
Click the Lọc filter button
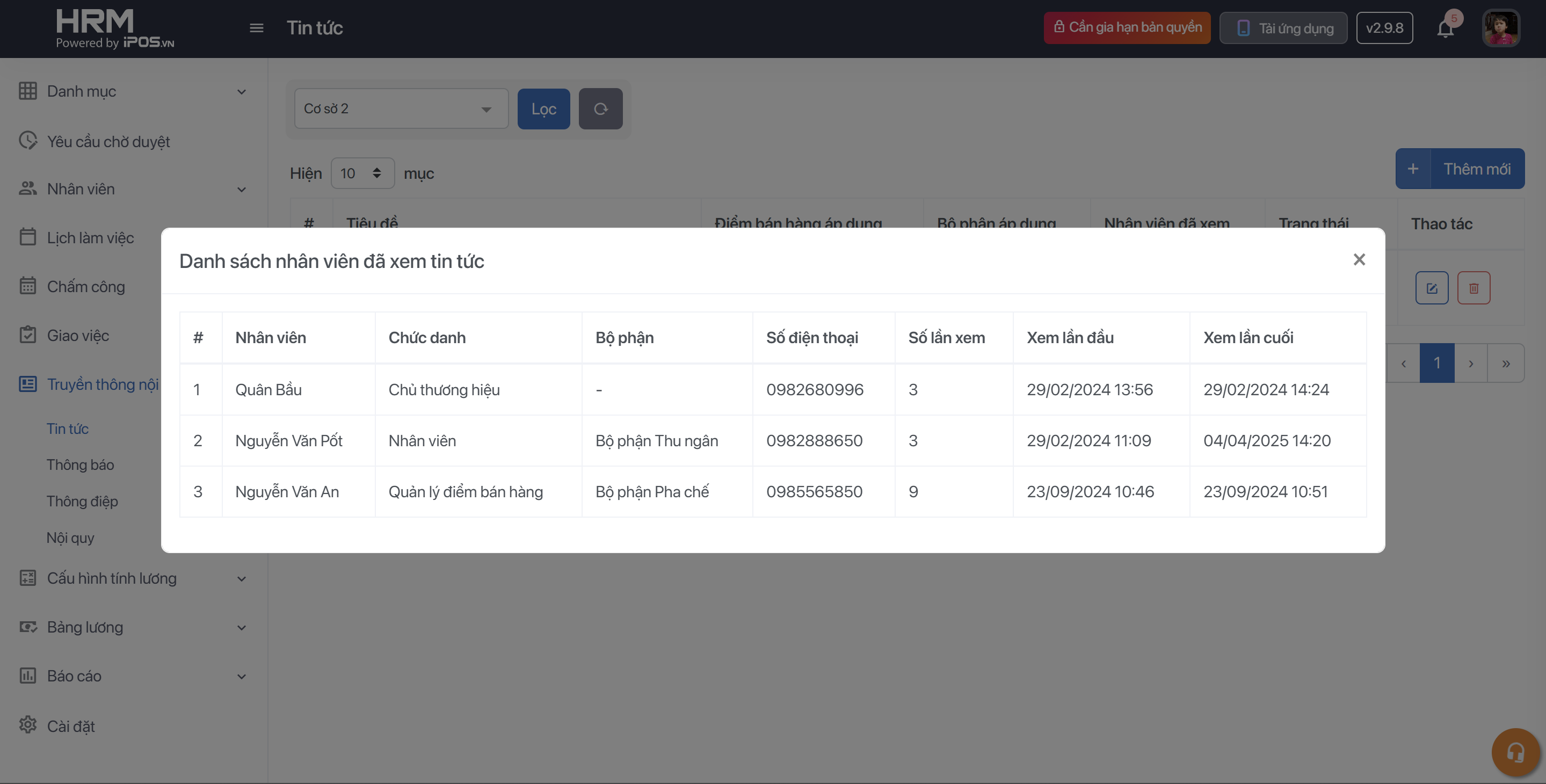coord(543,108)
